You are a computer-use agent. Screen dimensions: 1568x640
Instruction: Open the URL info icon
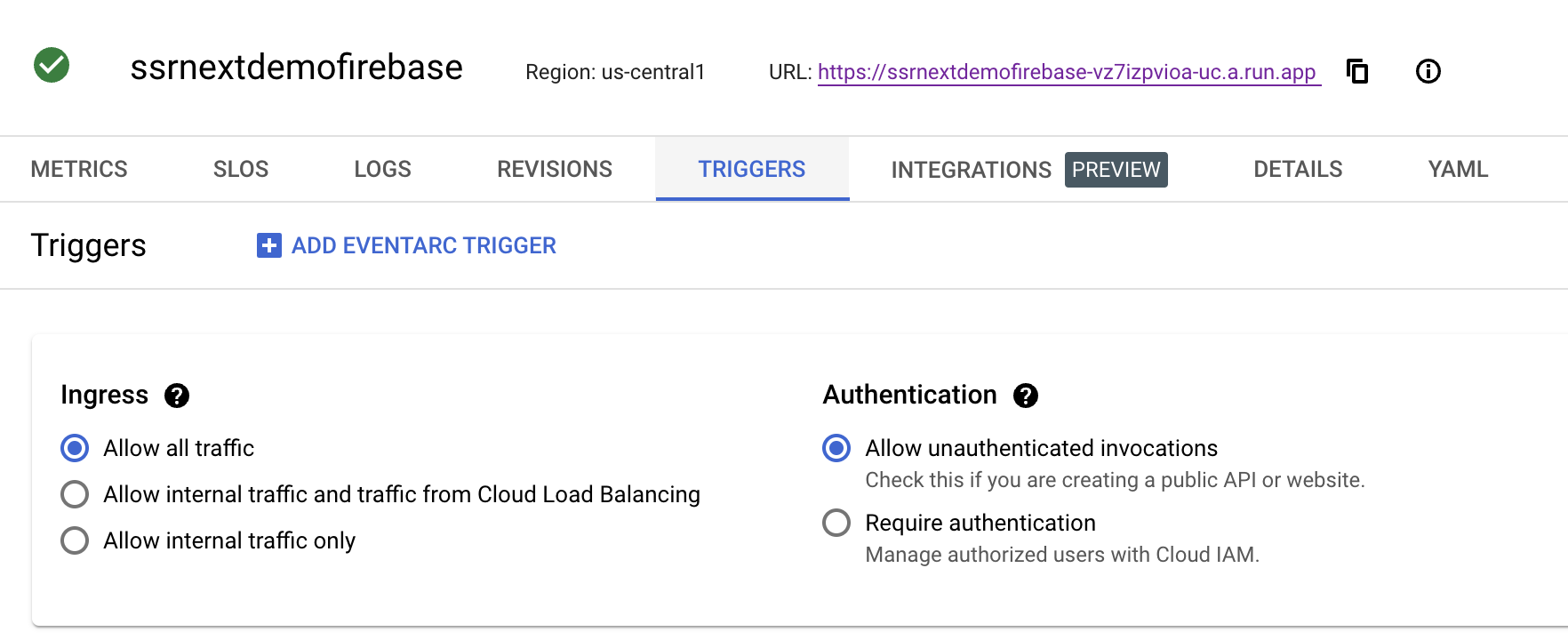point(1428,71)
